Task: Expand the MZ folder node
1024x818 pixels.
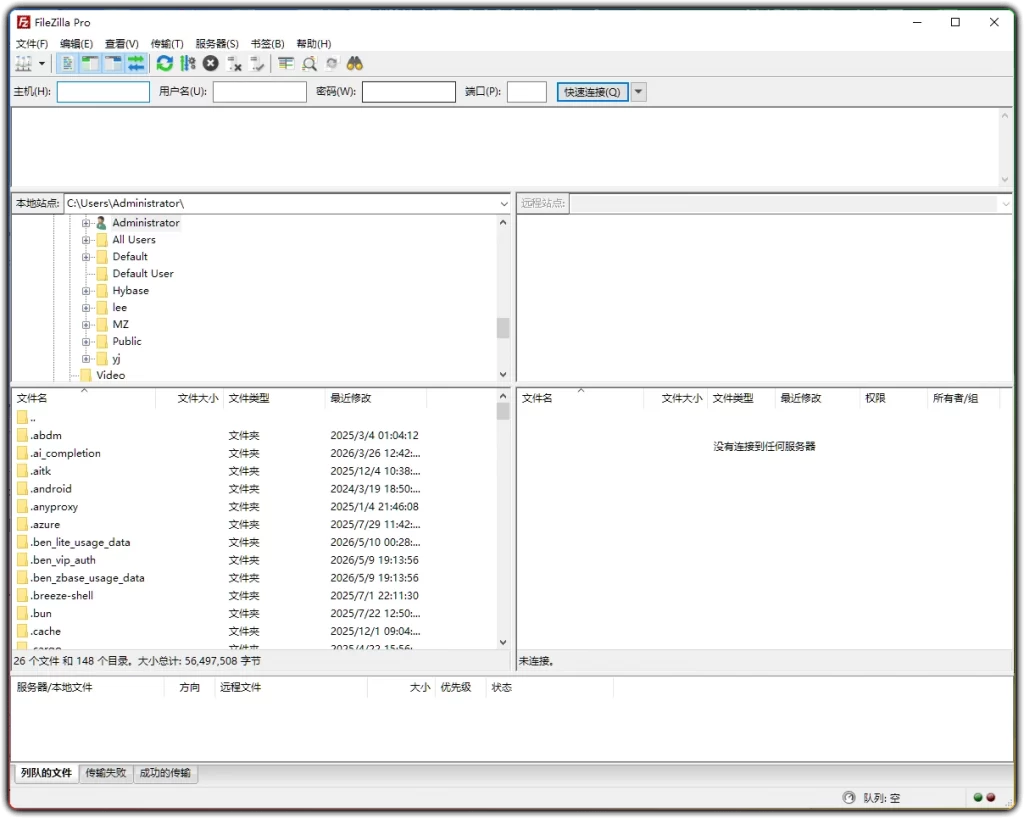Action: coord(86,325)
